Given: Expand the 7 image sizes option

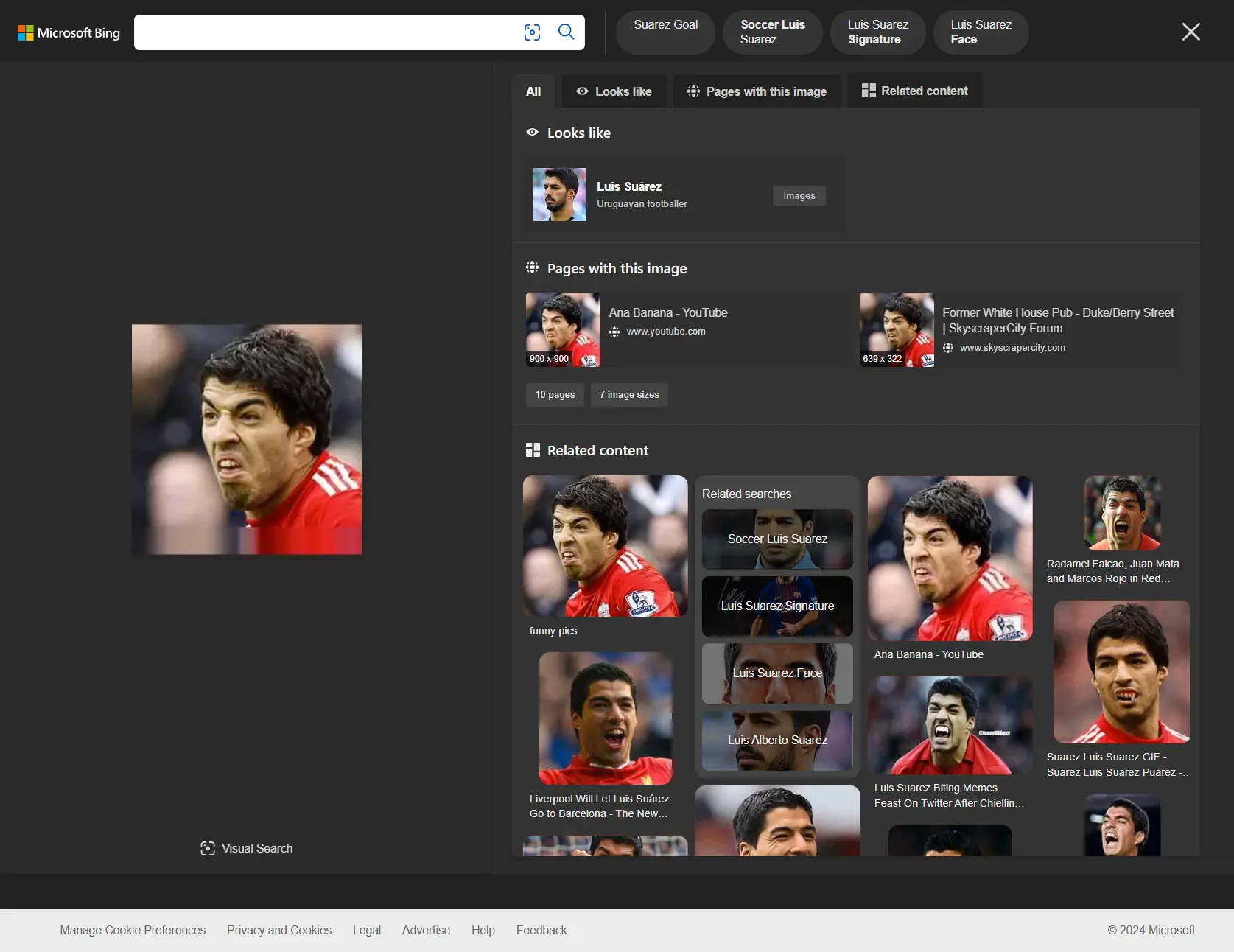Looking at the screenshot, I should point(629,395).
